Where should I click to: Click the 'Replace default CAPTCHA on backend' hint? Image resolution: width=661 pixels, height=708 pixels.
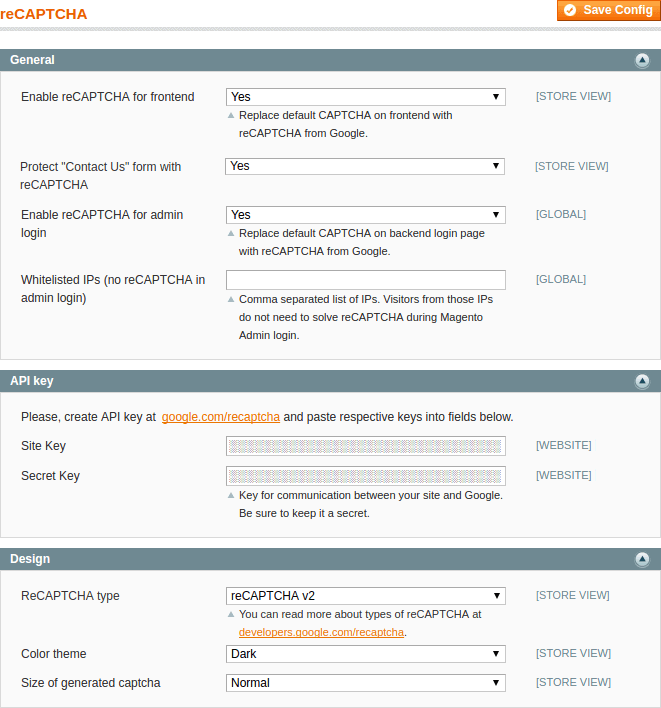point(362,242)
